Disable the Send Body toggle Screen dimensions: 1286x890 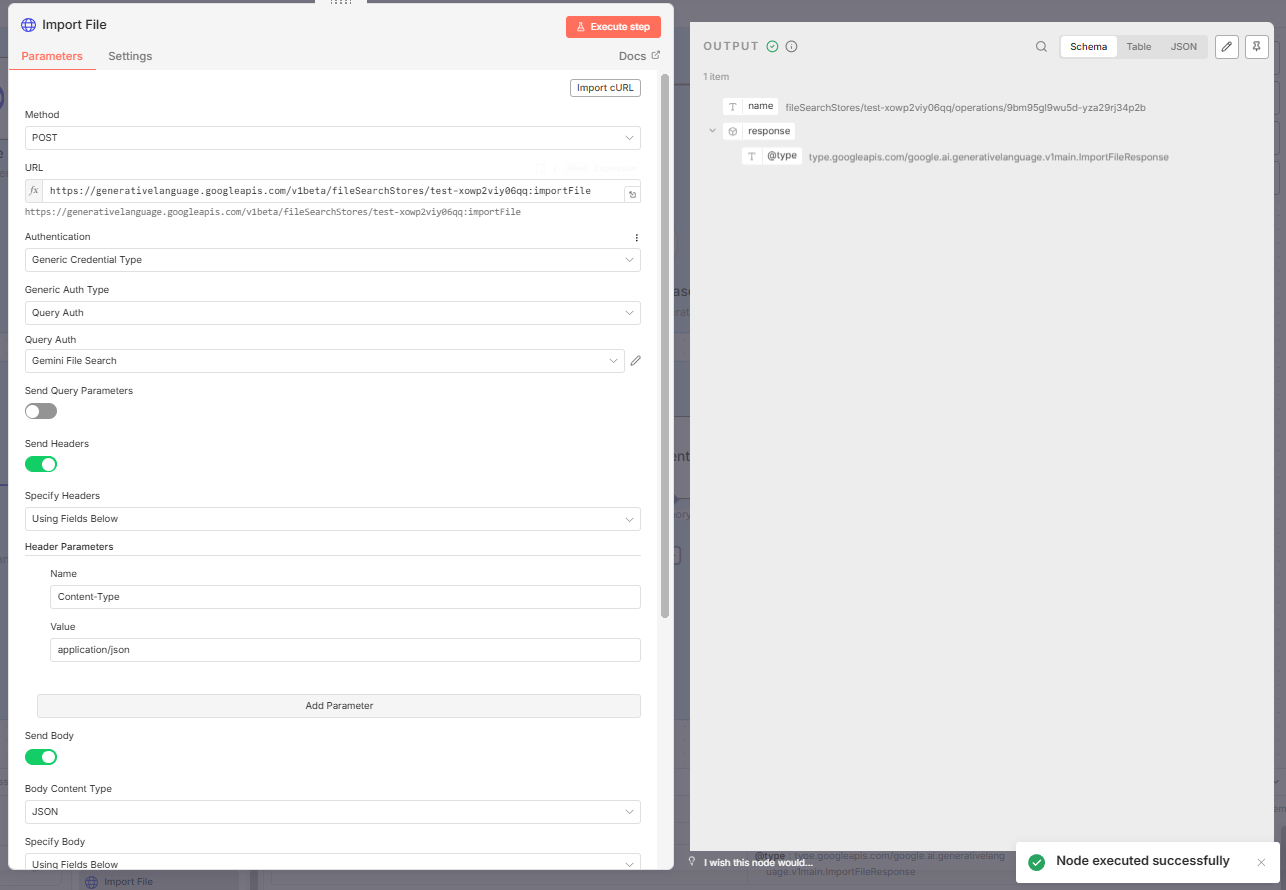(x=41, y=757)
